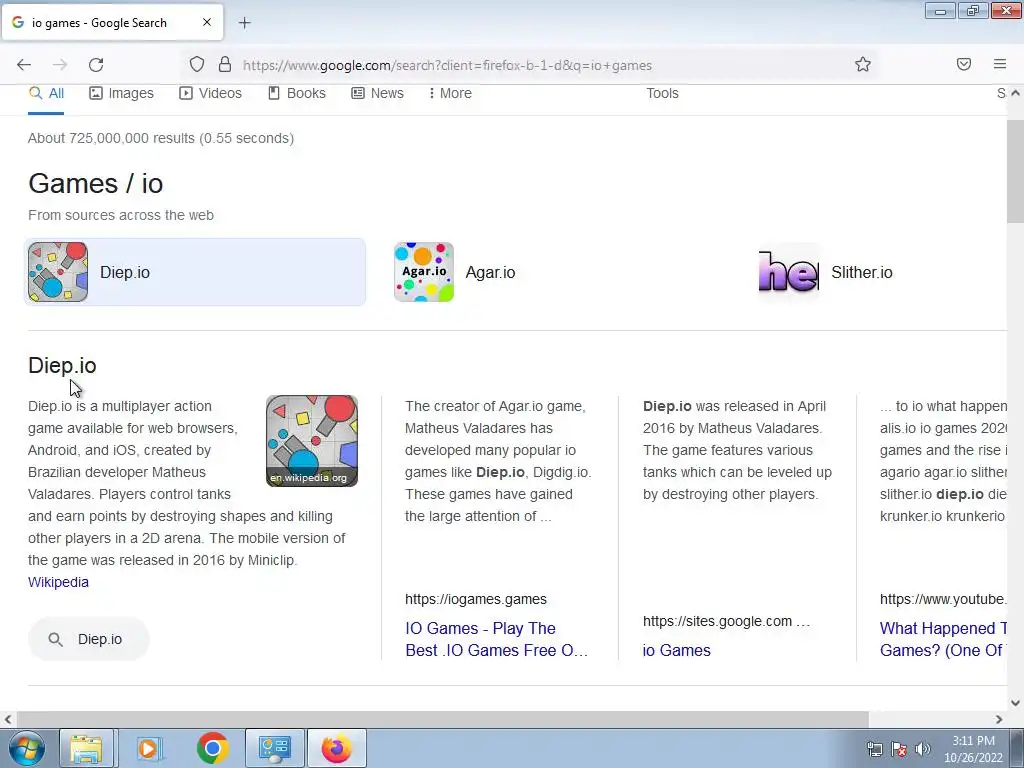Restore down the Firefox window
Screen dimensions: 1024x768
pos(973,10)
